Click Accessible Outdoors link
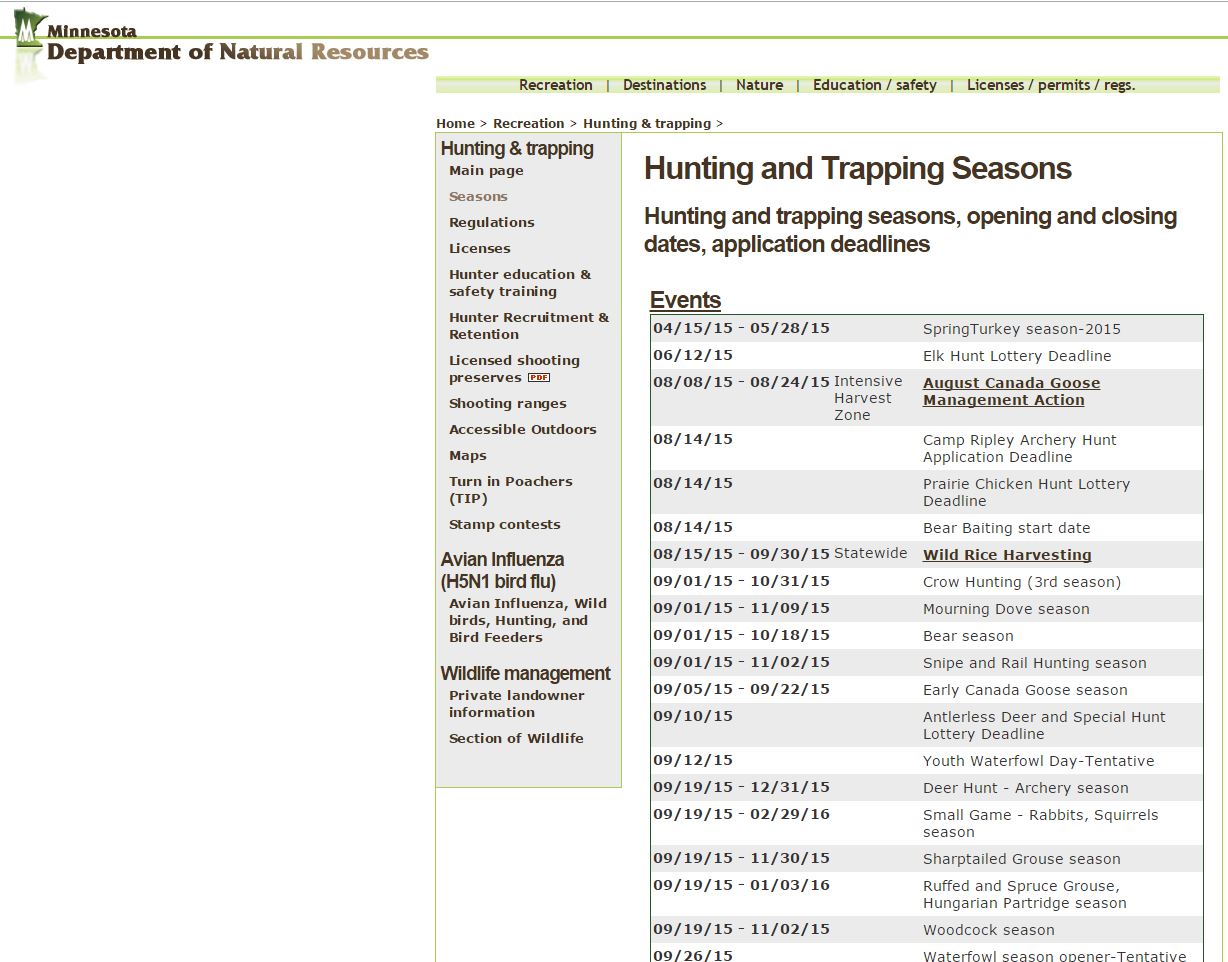This screenshot has width=1228, height=962. [x=522, y=430]
